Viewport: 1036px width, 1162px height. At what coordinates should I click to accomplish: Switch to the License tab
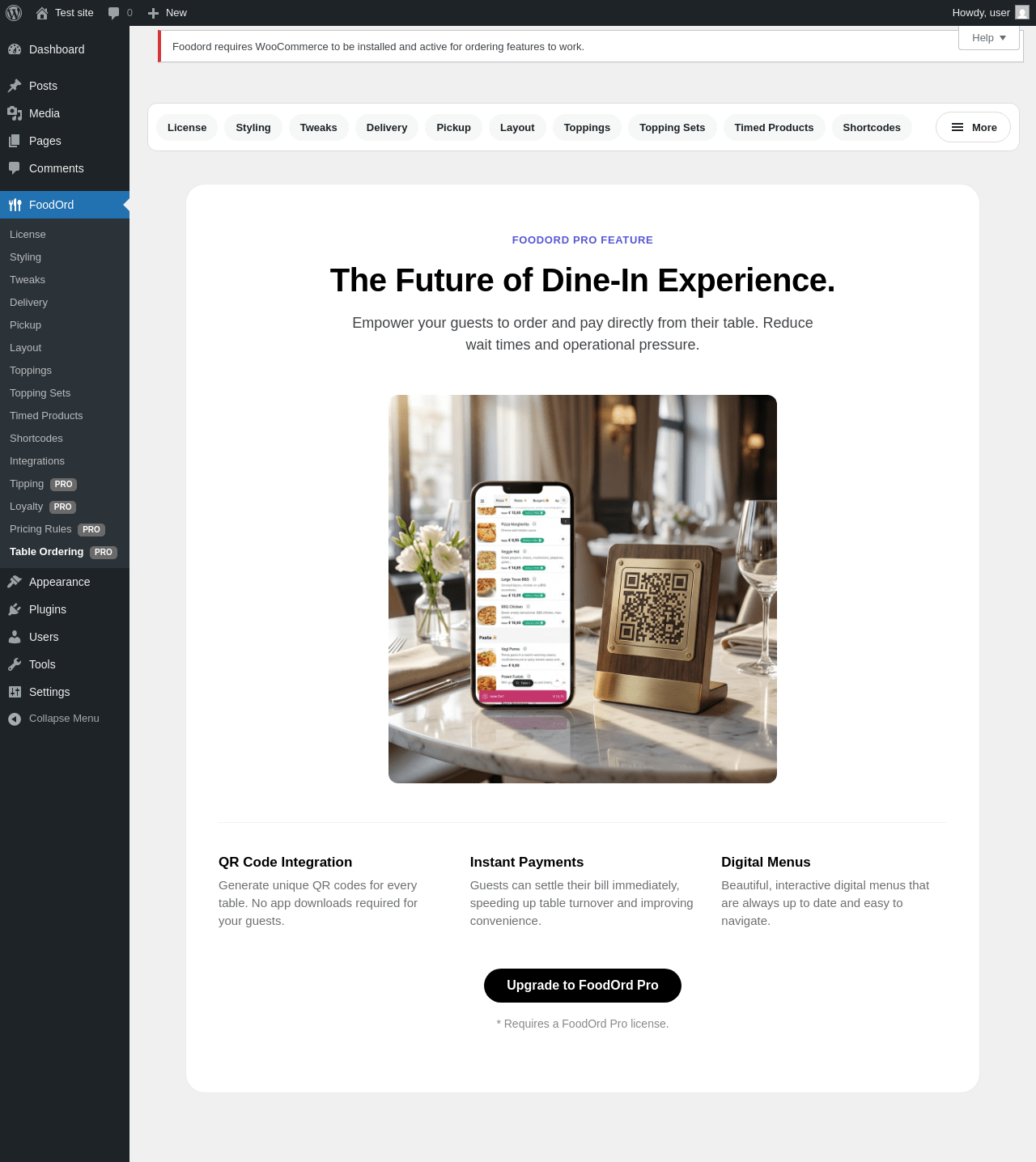[187, 127]
